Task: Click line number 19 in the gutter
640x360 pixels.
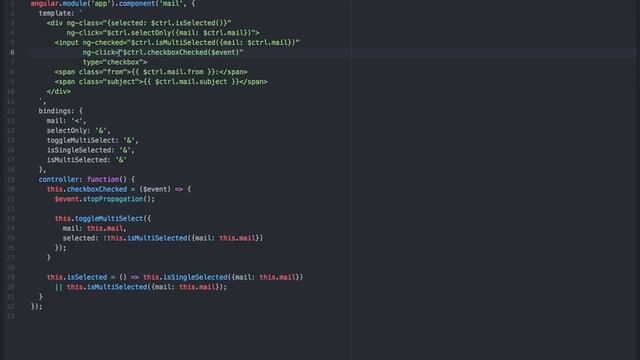Action: click(11, 180)
